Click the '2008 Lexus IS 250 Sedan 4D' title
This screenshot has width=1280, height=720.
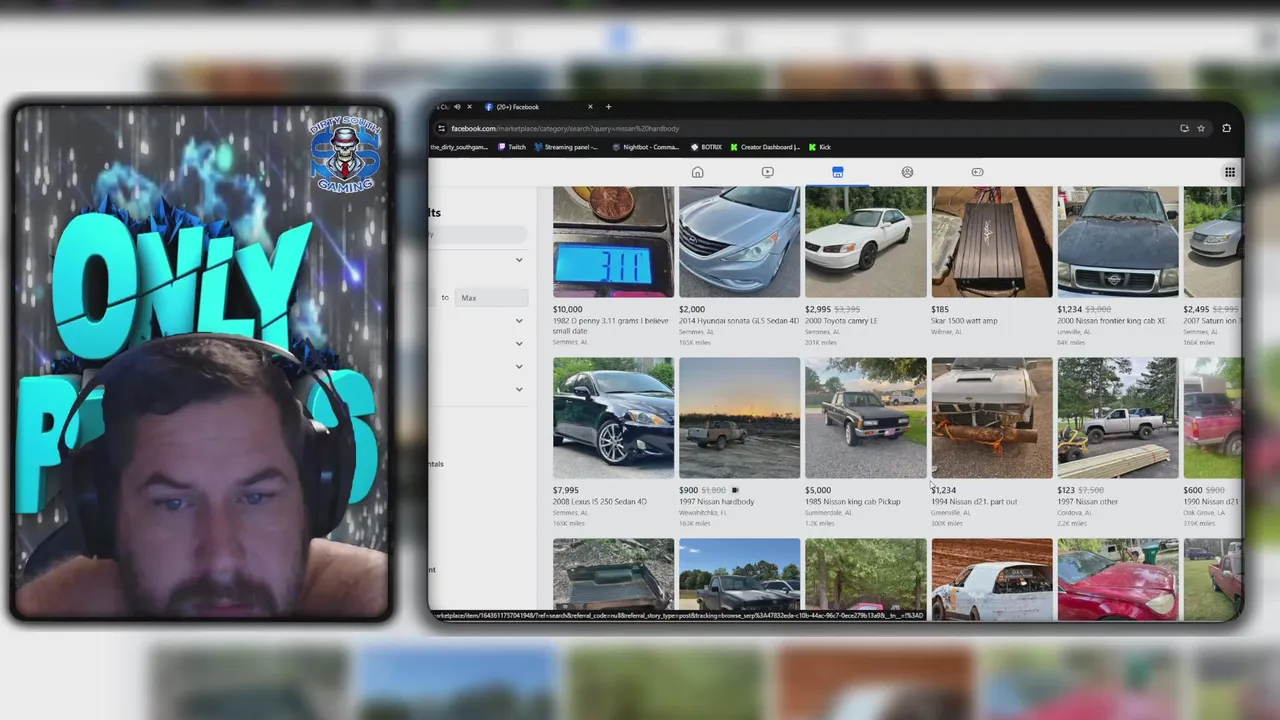pyautogui.click(x=600, y=502)
